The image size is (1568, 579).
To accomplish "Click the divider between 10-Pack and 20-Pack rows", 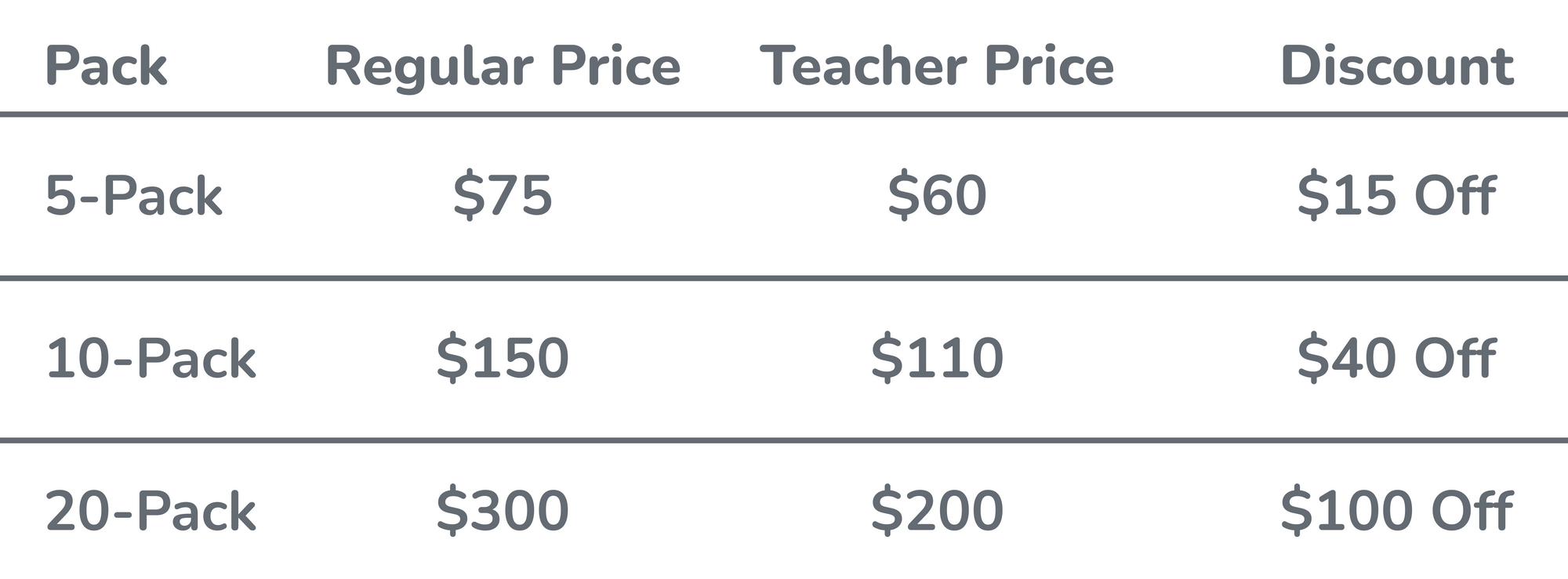I will (x=784, y=440).
